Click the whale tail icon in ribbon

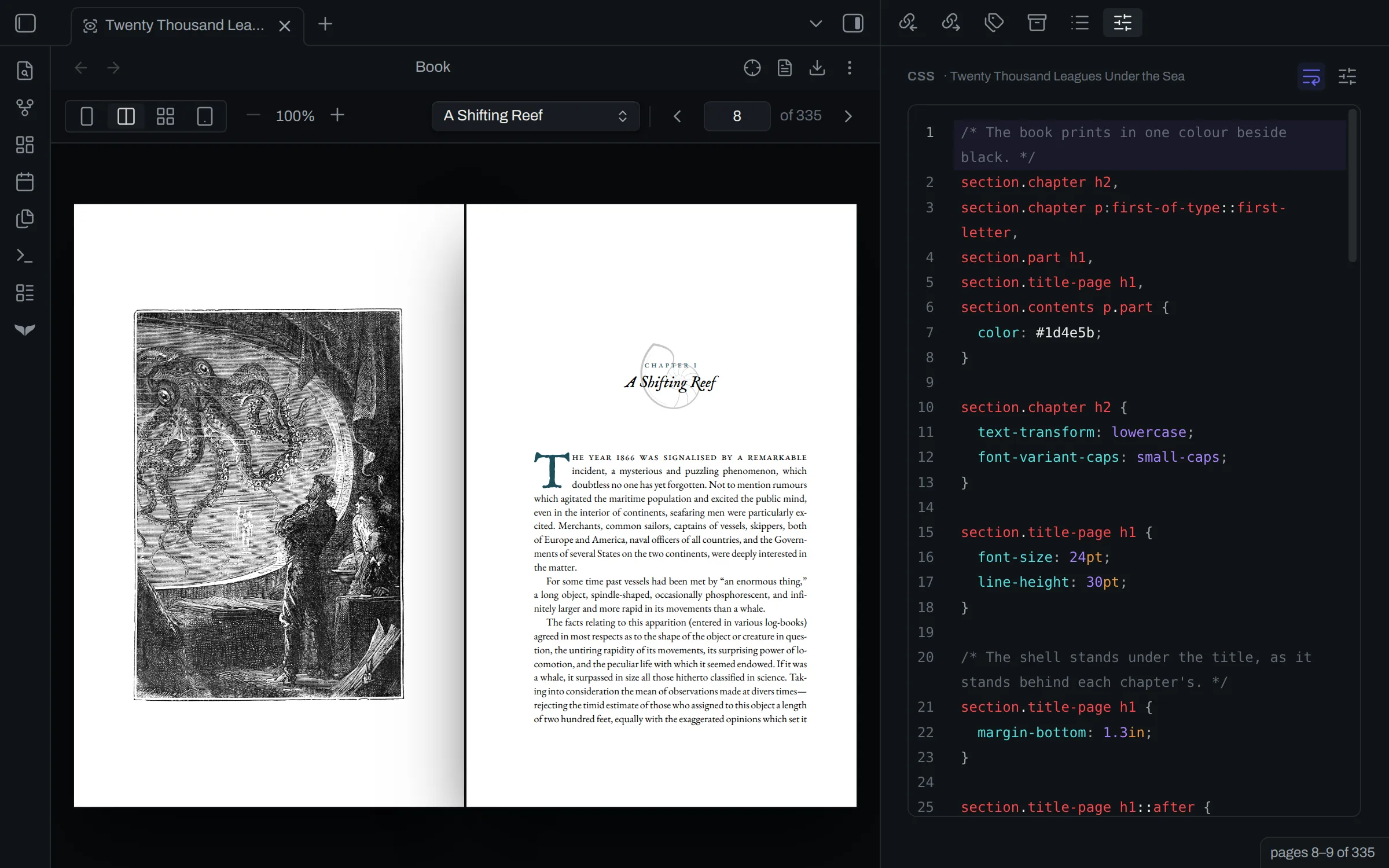tap(25, 330)
